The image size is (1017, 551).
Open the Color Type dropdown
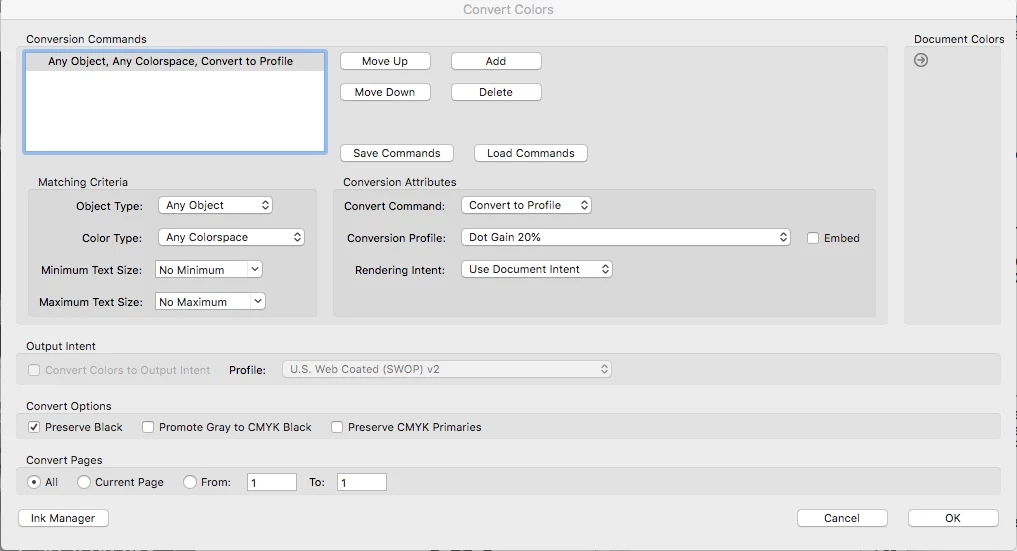[232, 237]
